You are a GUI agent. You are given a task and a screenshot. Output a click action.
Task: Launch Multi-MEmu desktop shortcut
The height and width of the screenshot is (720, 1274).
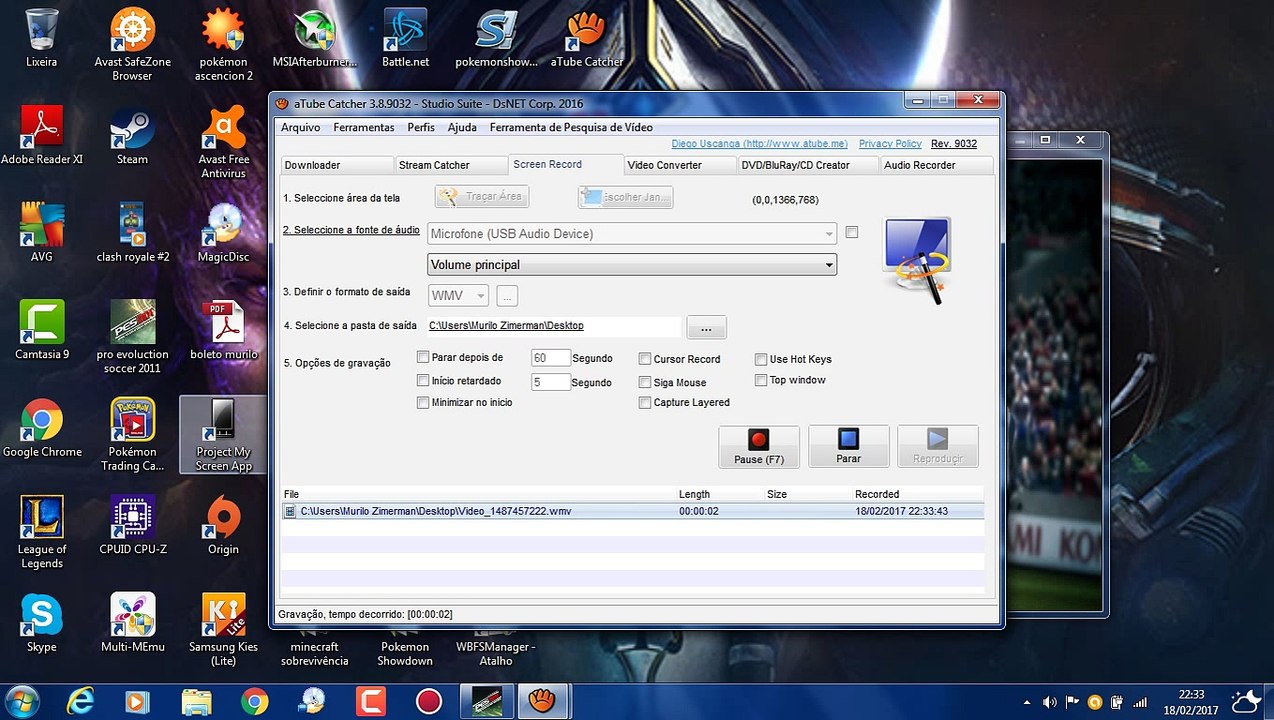pyautogui.click(x=132, y=623)
